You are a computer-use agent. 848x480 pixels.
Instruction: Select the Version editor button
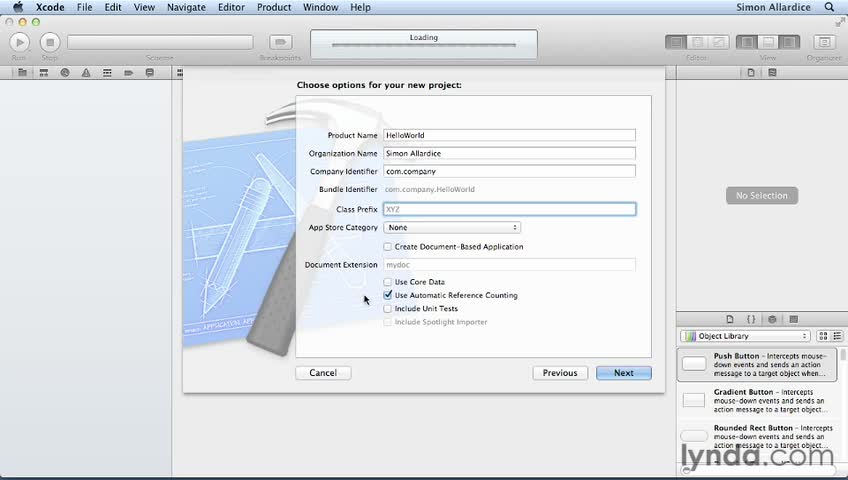pos(719,42)
